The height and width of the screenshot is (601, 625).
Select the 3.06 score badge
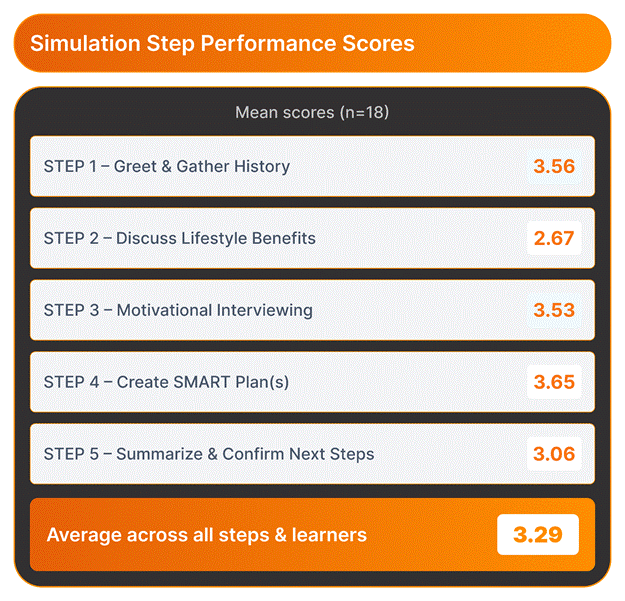click(554, 454)
